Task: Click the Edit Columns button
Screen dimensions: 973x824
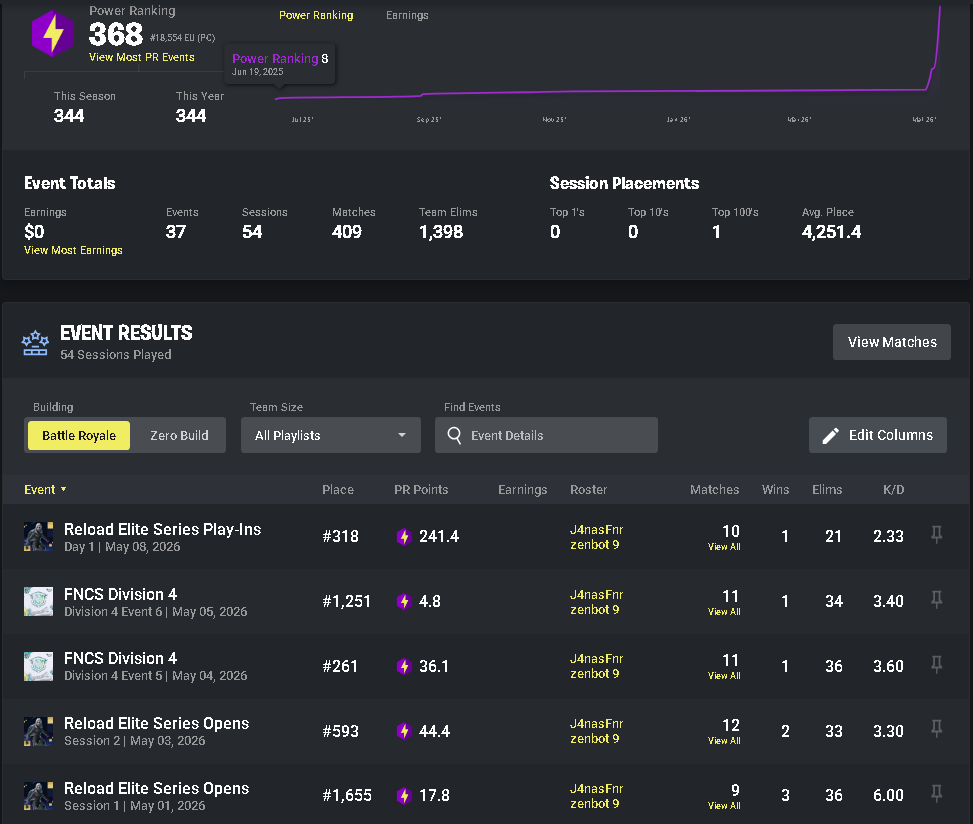Action: tap(877, 435)
